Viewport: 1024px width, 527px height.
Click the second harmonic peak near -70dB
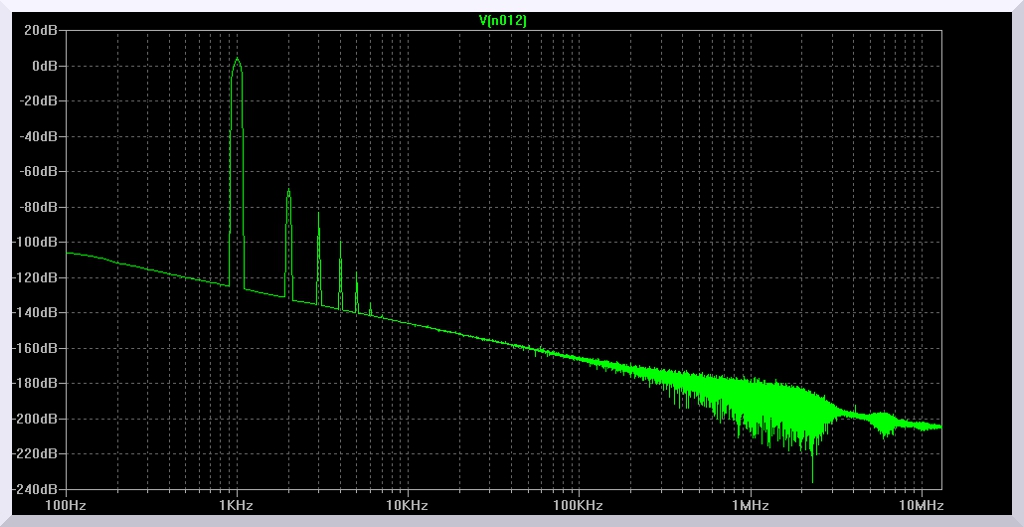click(x=288, y=190)
